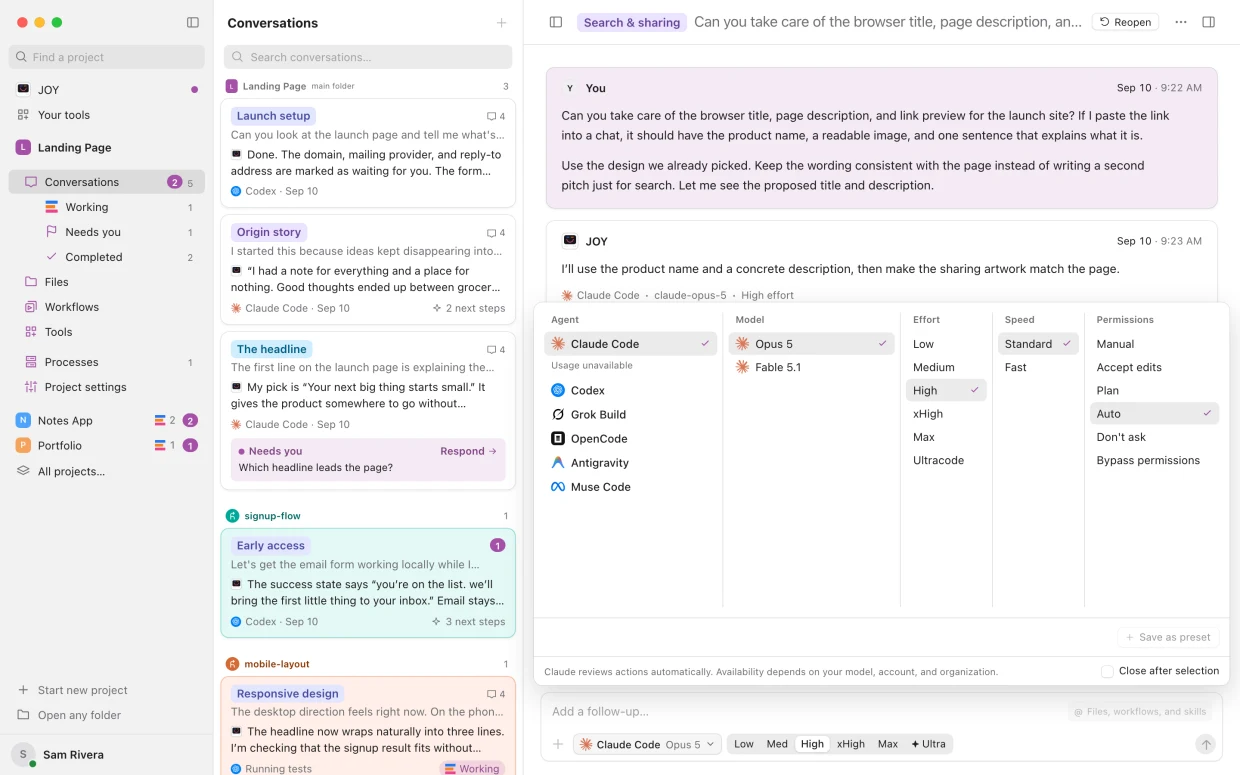Screen dimensions: 1240x775
Task: Expand the Portfolio project
Action: (x=106, y=445)
